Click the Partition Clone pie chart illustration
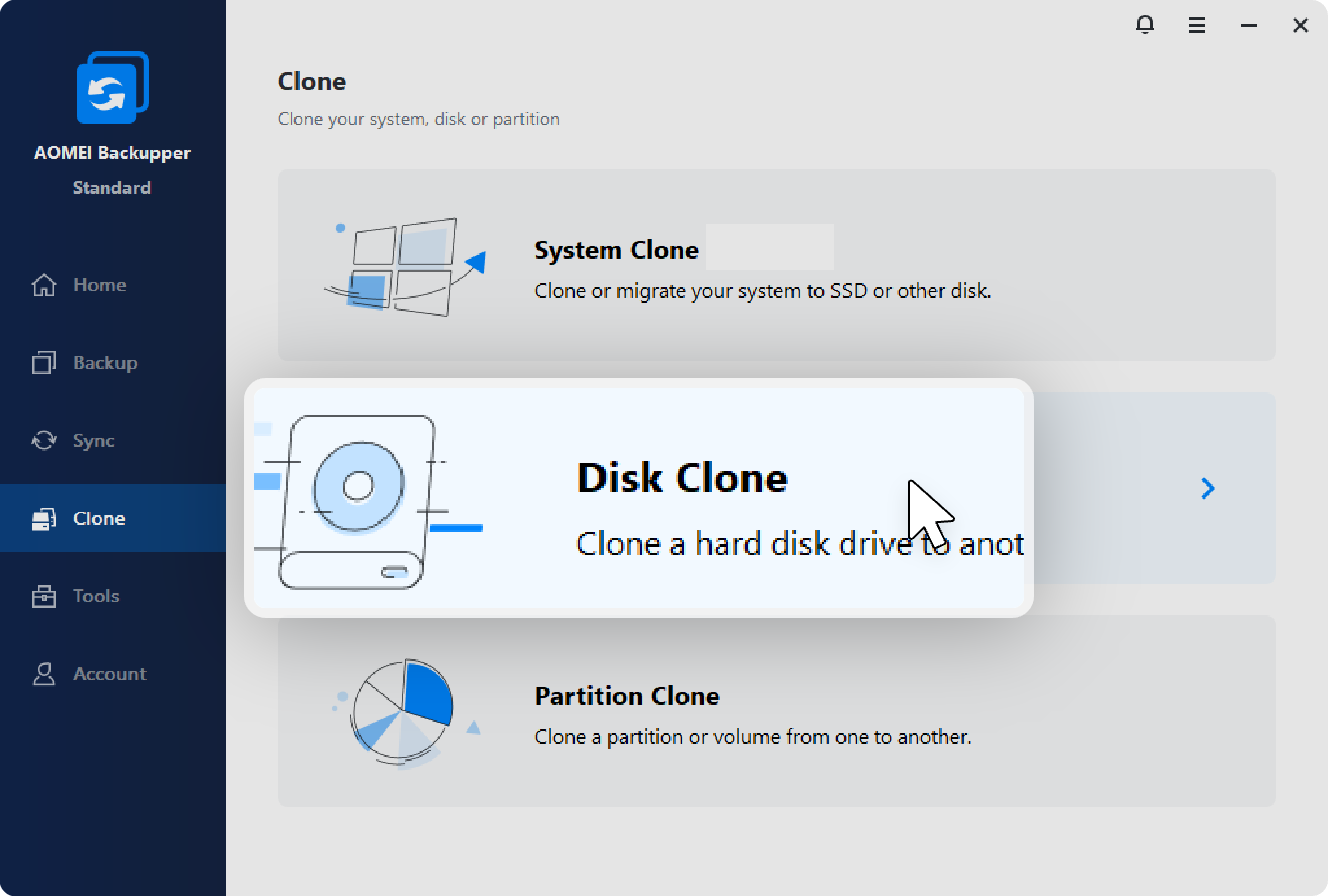The width and height of the screenshot is (1328, 896). [402, 712]
